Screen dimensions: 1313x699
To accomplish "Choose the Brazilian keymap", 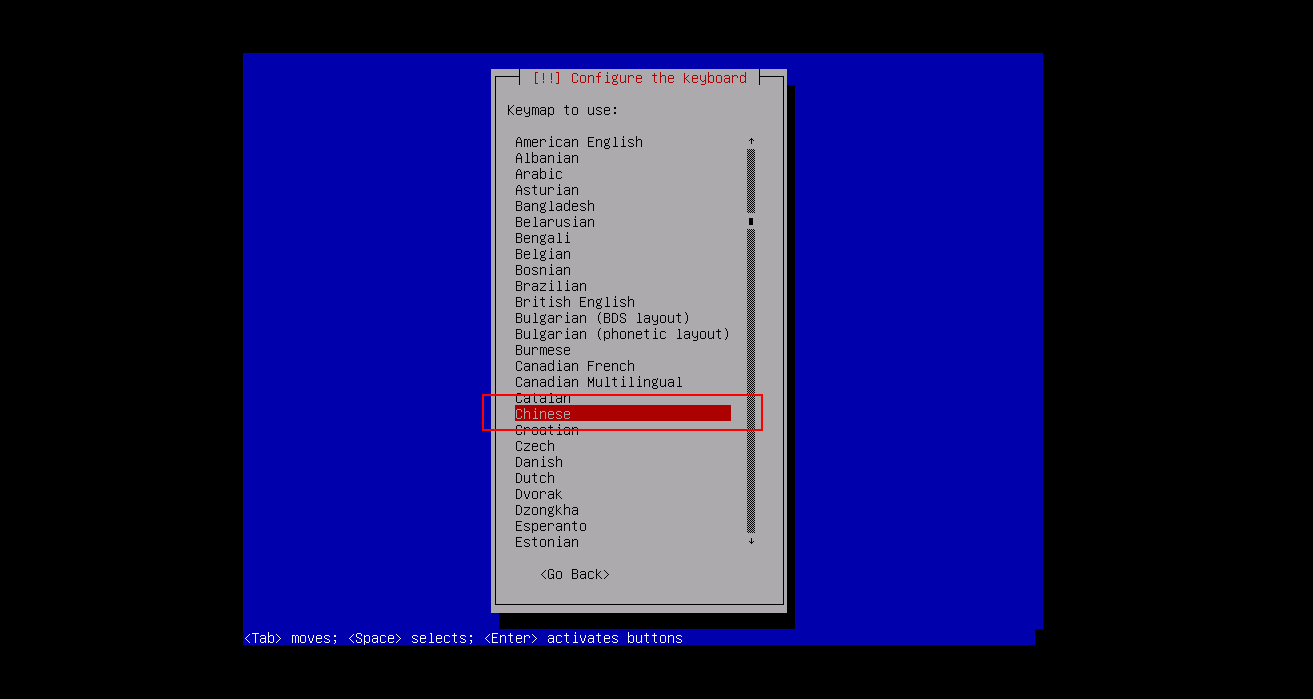I will [551, 286].
